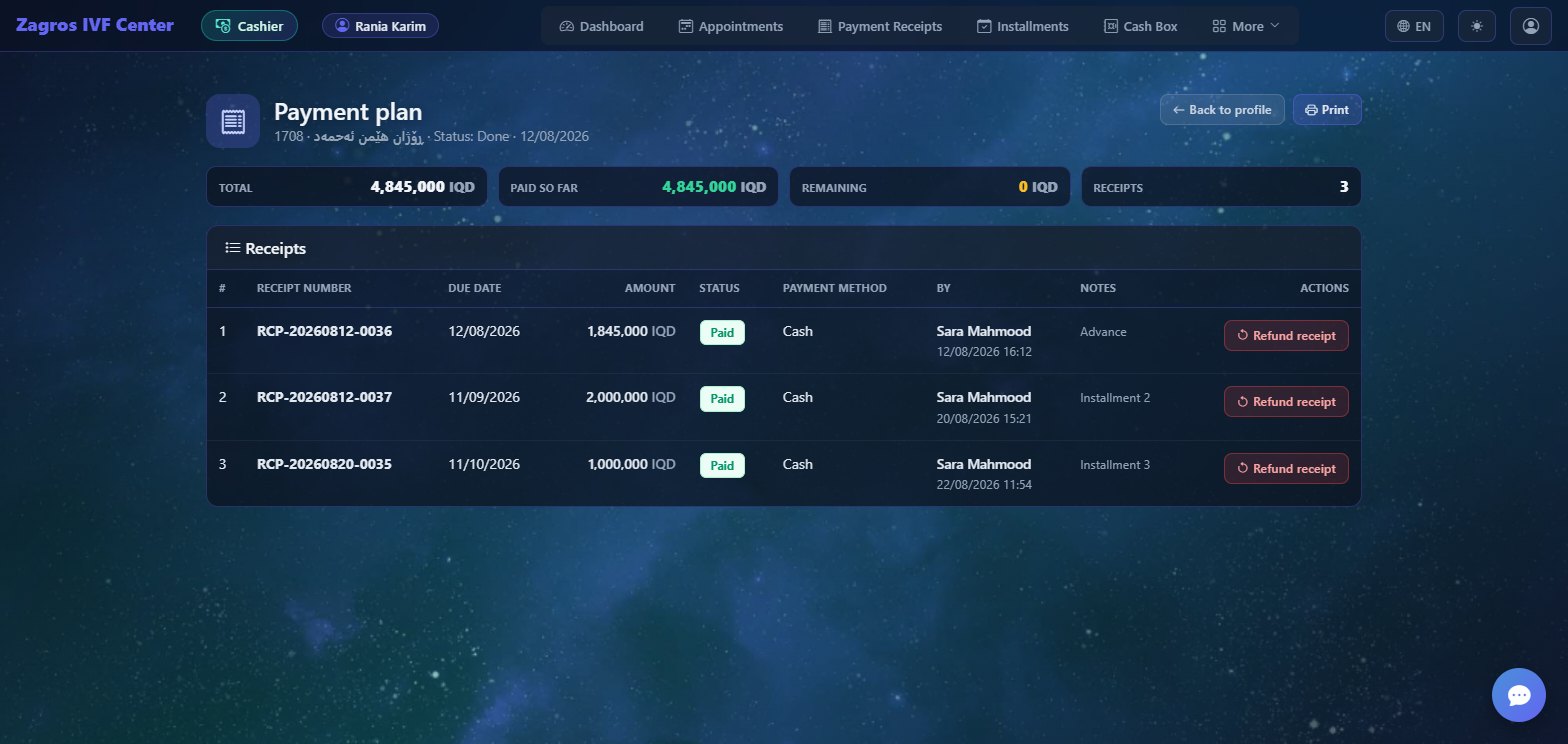The image size is (1568, 744).
Task: Open the user account avatar menu
Action: pyautogui.click(x=1530, y=26)
